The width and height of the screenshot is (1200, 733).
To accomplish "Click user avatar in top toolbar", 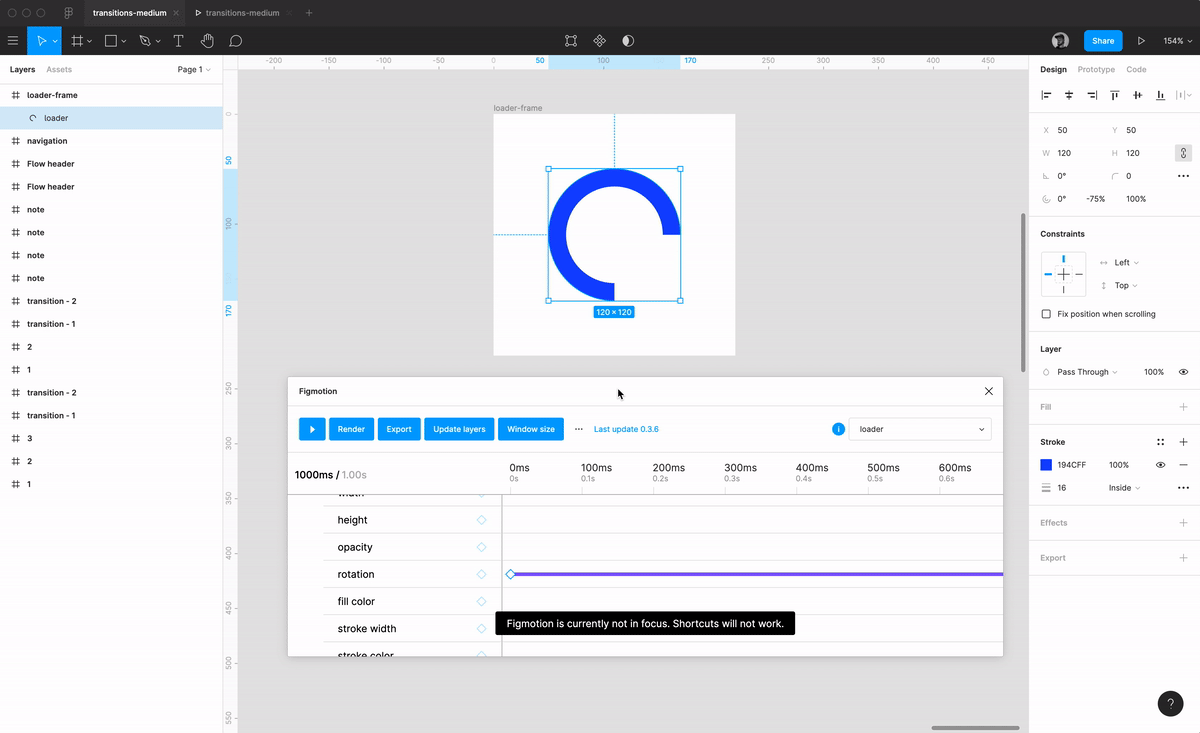I will (1060, 41).
